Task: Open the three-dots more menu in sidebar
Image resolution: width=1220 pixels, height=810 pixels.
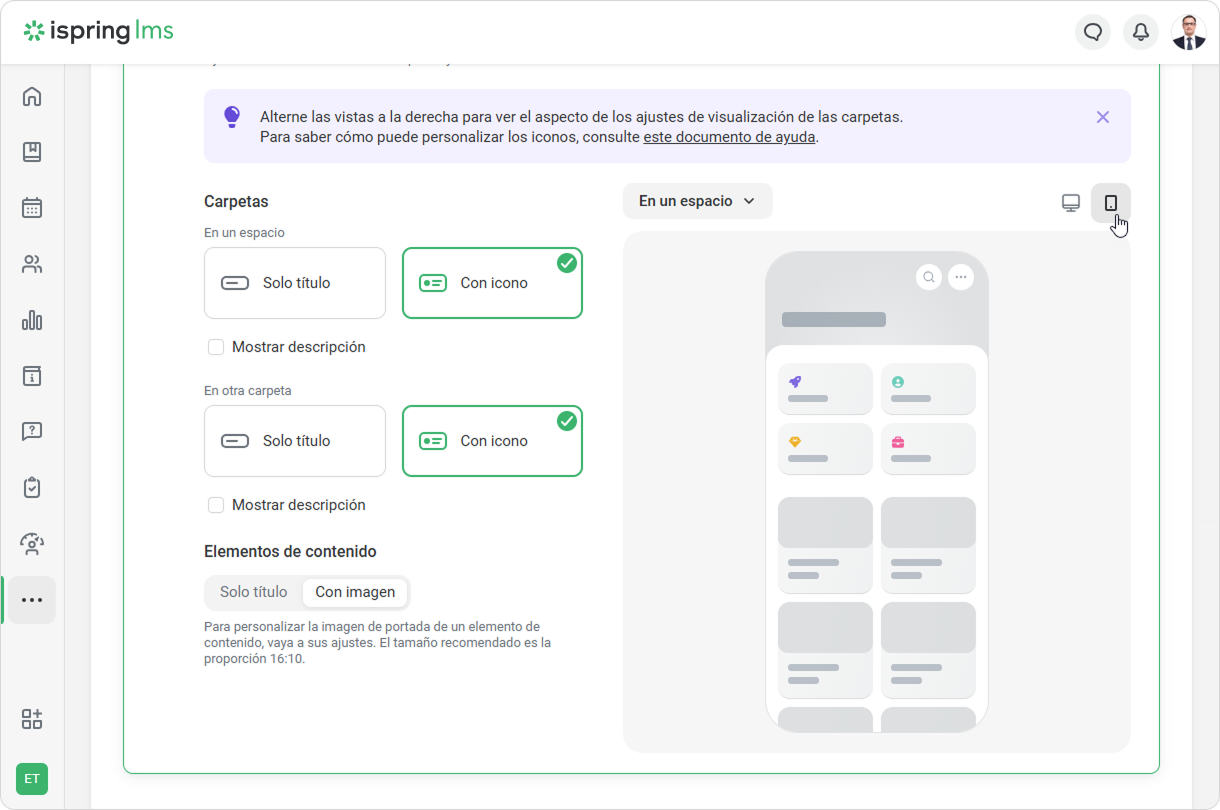Action: click(32, 600)
